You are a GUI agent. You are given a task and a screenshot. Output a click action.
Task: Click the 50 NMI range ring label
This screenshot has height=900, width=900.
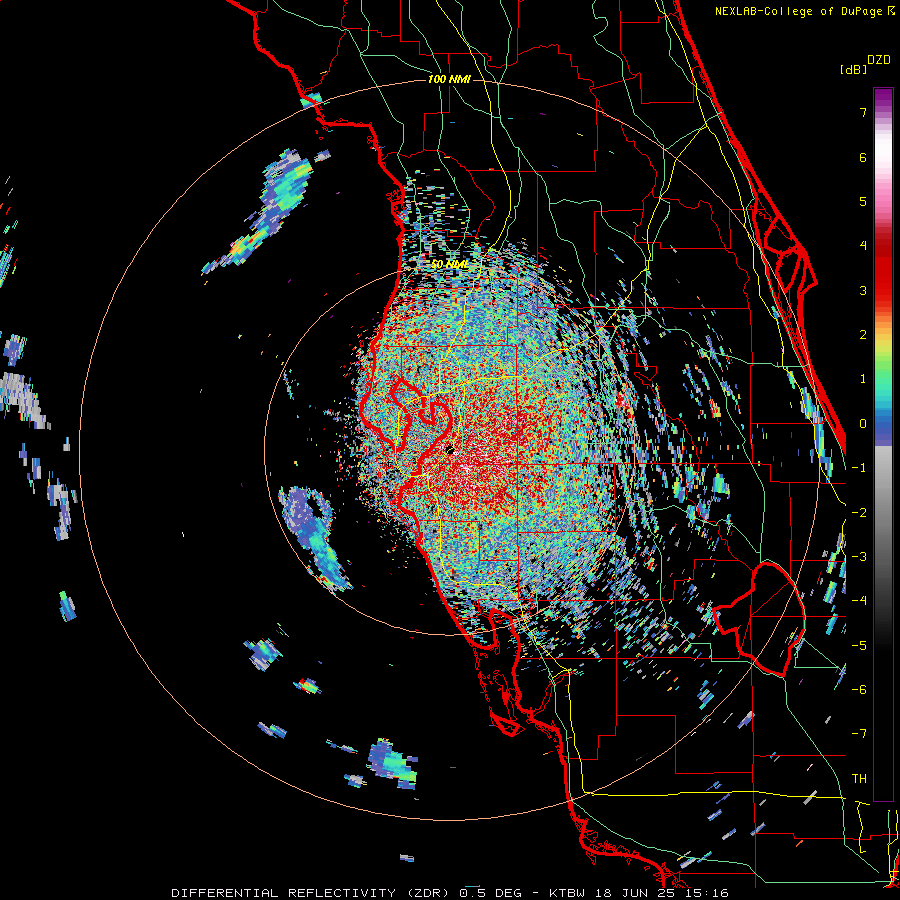click(449, 265)
